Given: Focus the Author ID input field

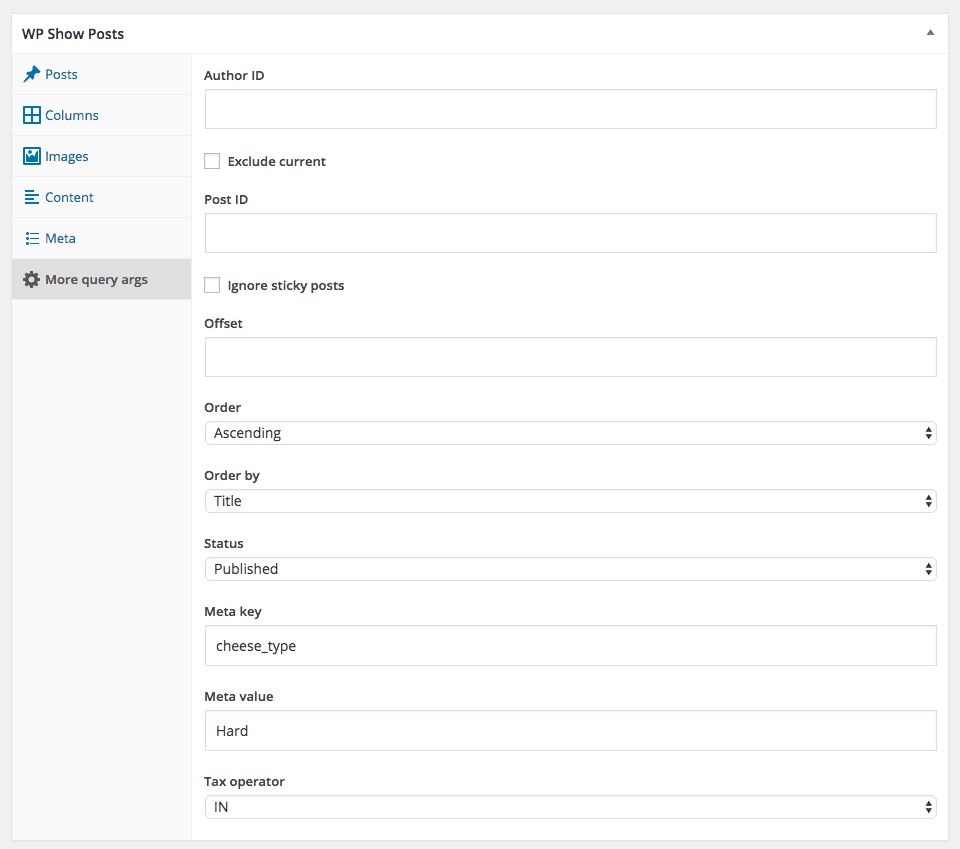Looking at the screenshot, I should coord(571,109).
